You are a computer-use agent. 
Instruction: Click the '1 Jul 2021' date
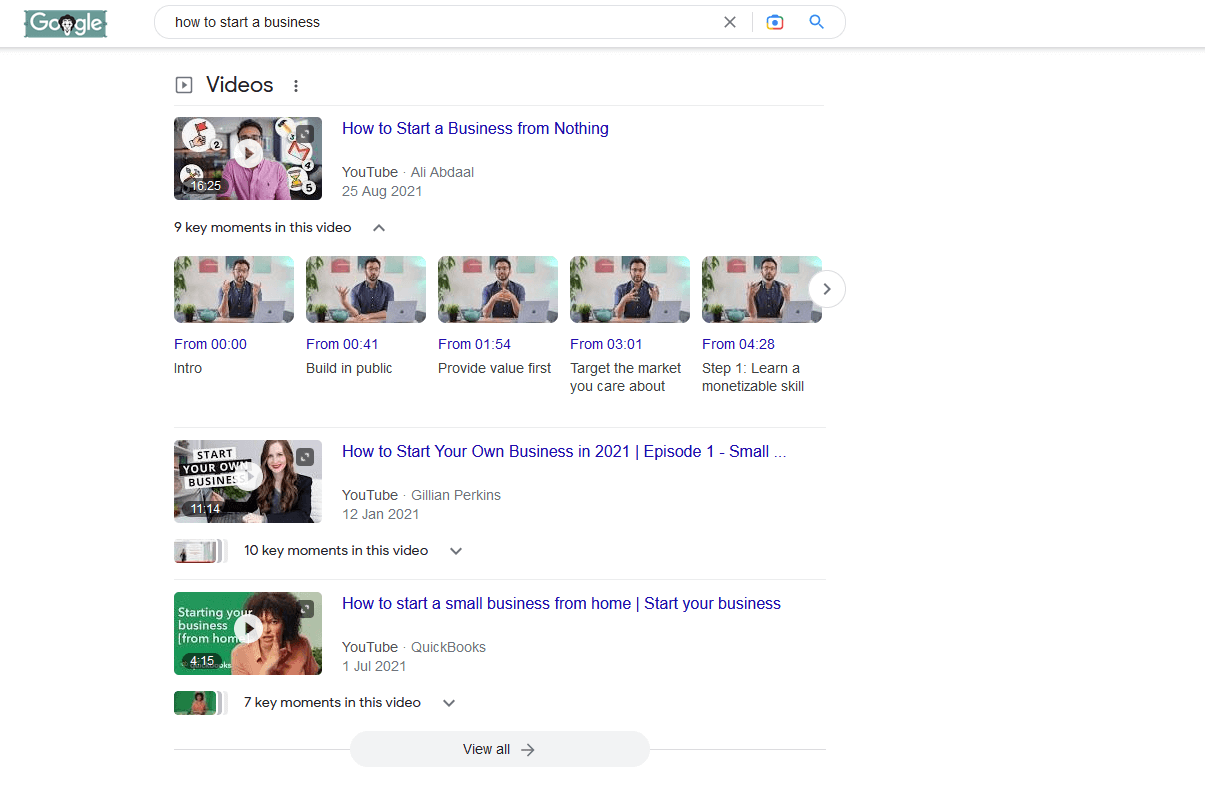[x=374, y=666]
